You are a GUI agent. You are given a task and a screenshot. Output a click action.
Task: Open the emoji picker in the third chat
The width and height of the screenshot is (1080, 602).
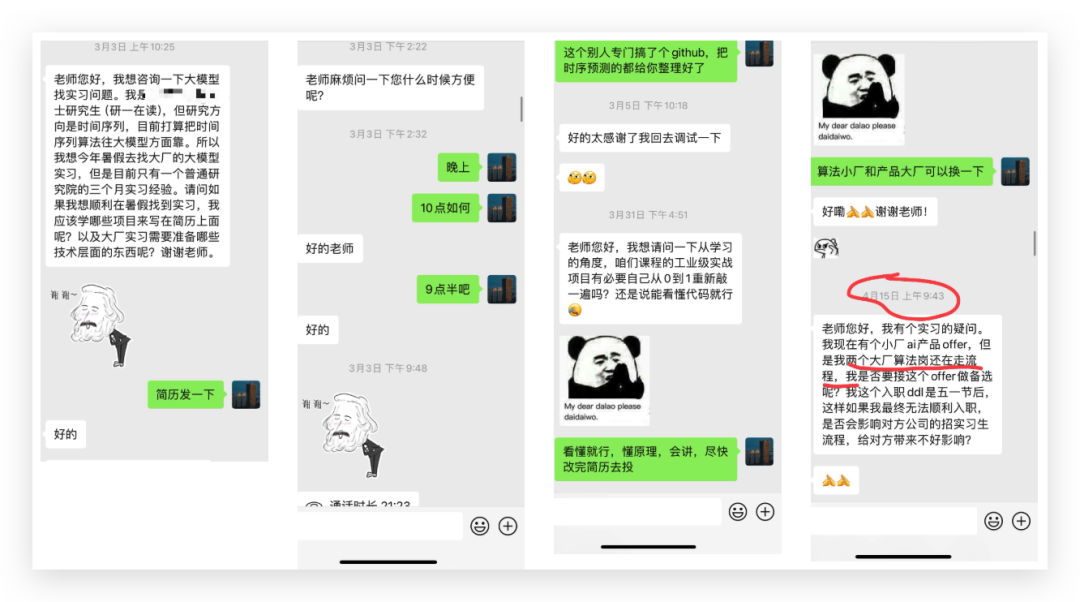tap(738, 512)
